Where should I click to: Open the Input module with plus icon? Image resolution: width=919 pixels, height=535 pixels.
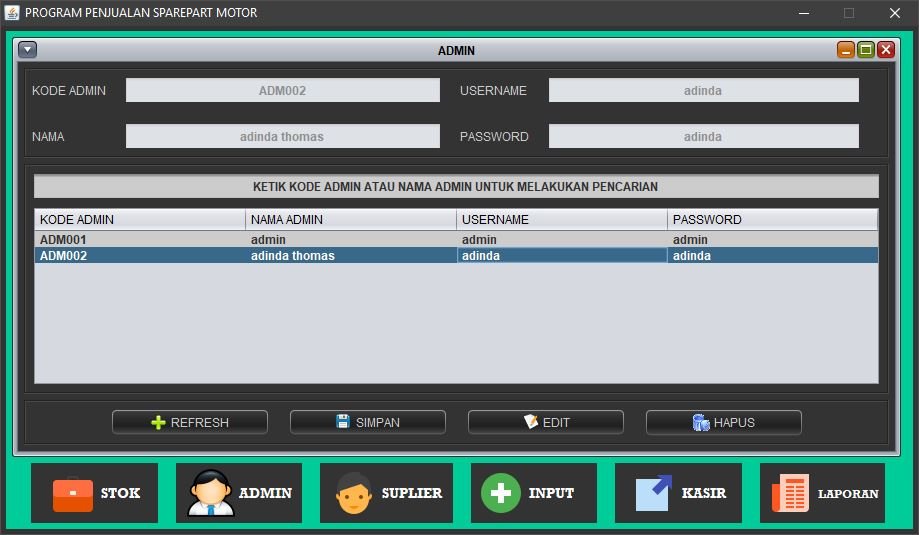click(533, 493)
